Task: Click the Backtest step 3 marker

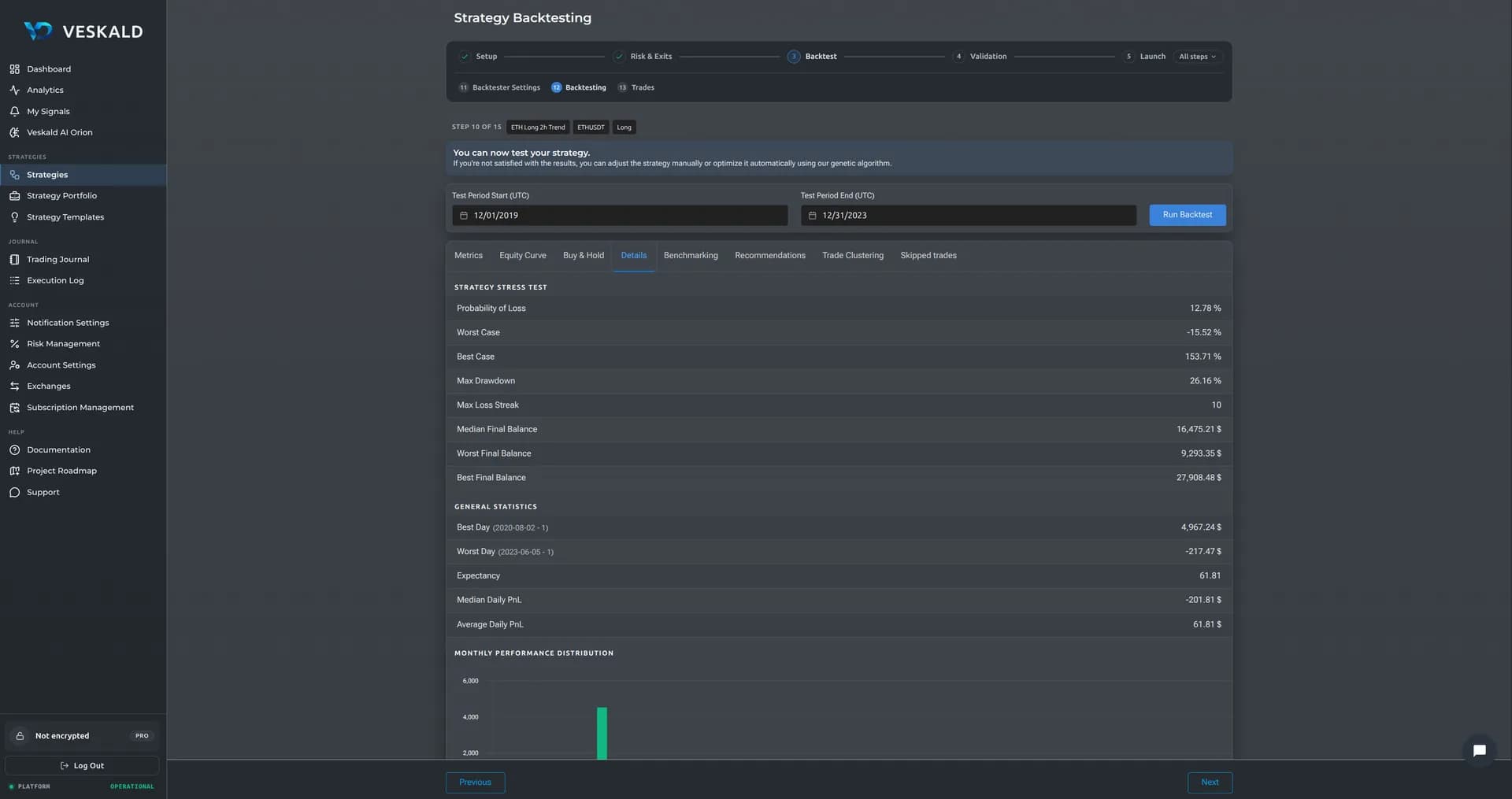Action: pos(794,57)
